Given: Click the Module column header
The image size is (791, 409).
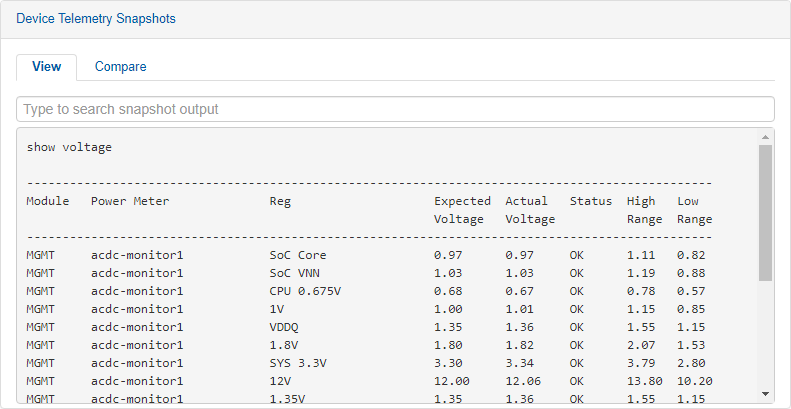Looking at the screenshot, I should (x=48, y=201).
